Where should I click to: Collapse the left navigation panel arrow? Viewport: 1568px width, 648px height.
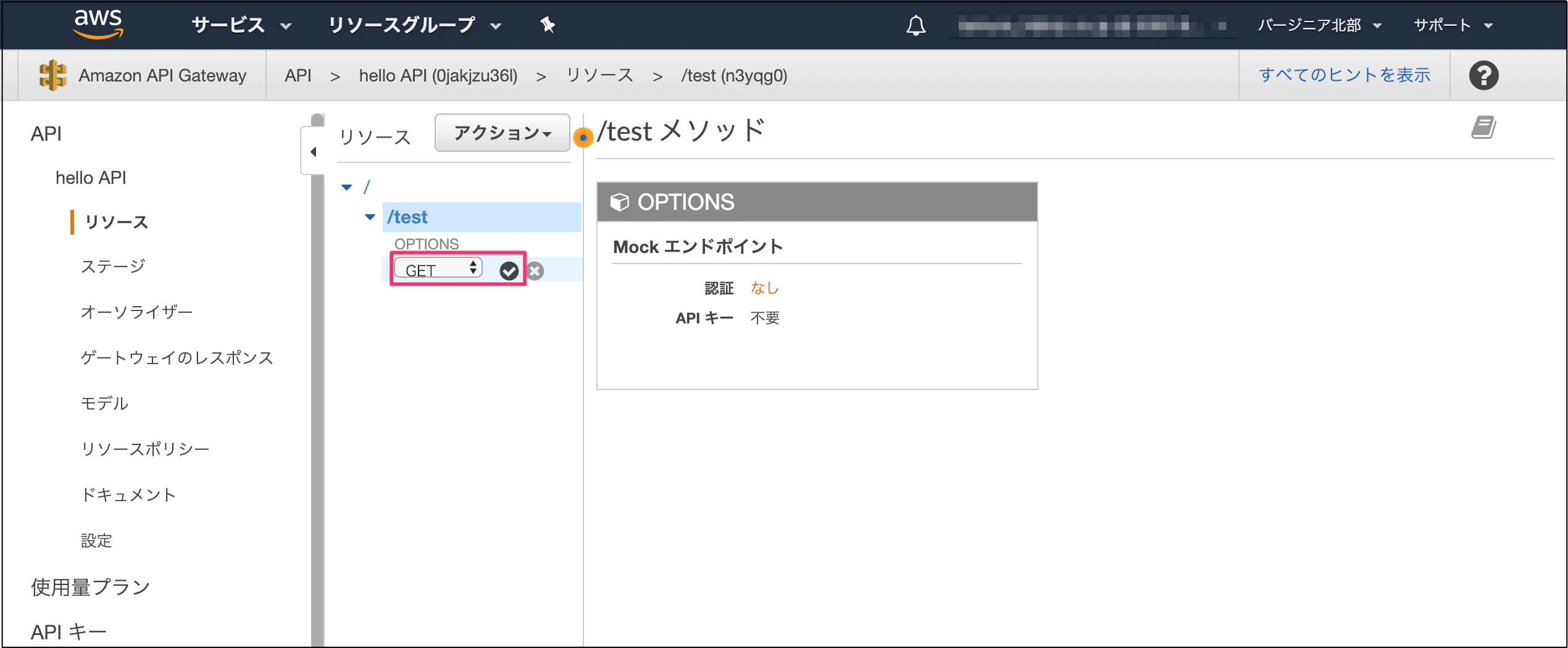coord(313,152)
